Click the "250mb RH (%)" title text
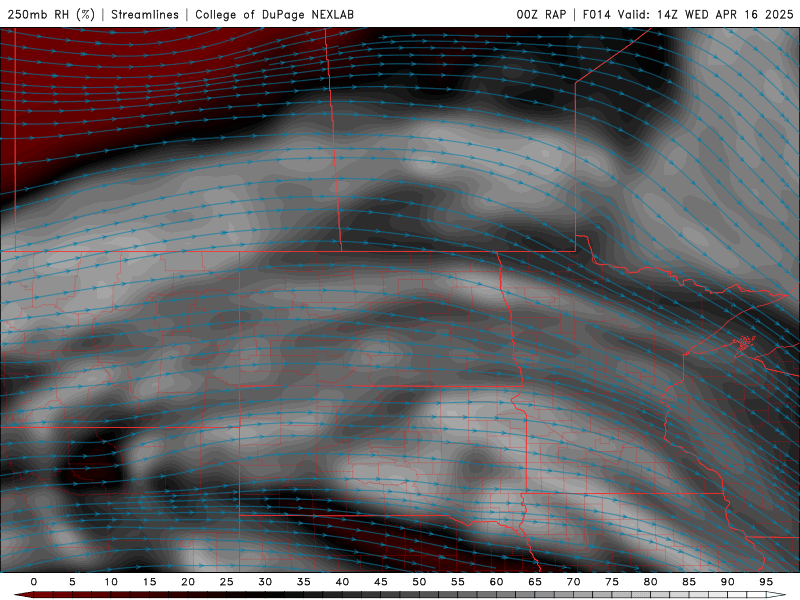Screen dimensions: 800x600 [51, 14]
